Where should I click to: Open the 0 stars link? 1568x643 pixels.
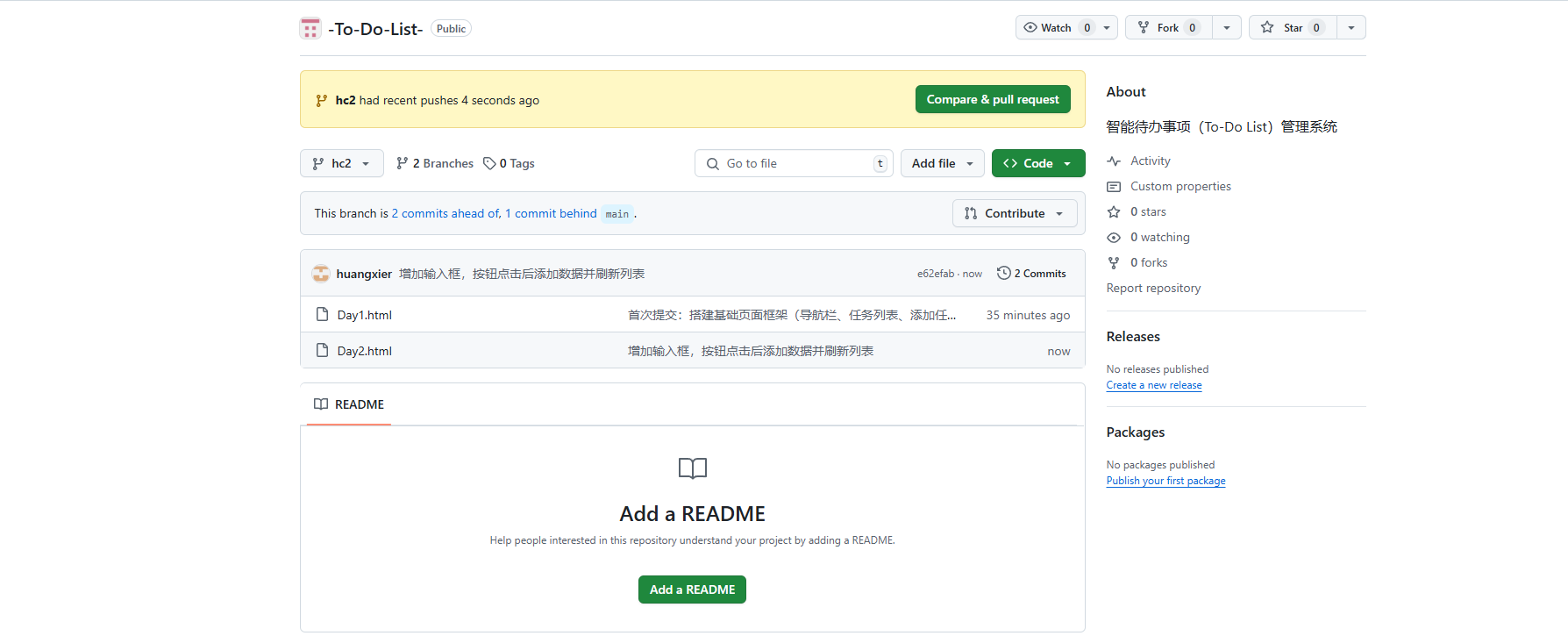[x=1148, y=211]
